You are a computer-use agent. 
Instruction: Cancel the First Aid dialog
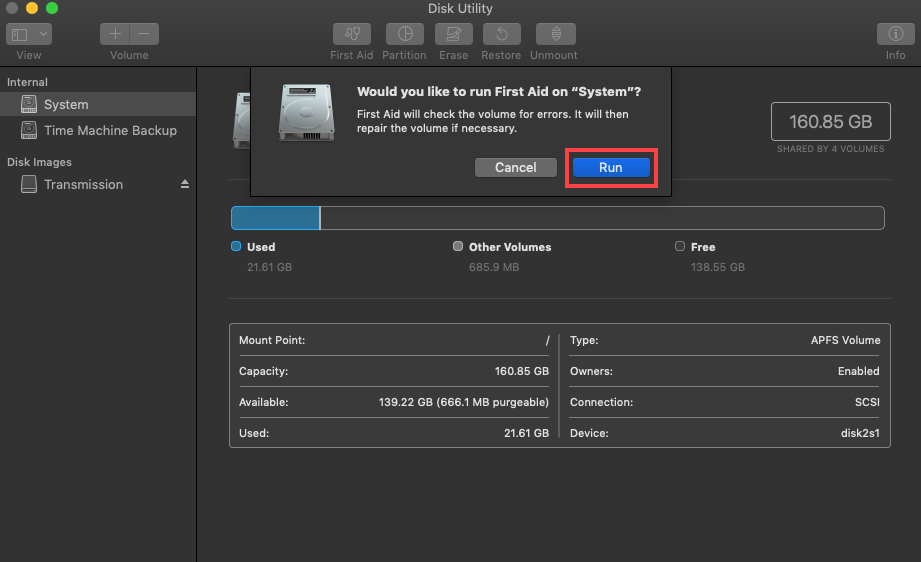[516, 168]
